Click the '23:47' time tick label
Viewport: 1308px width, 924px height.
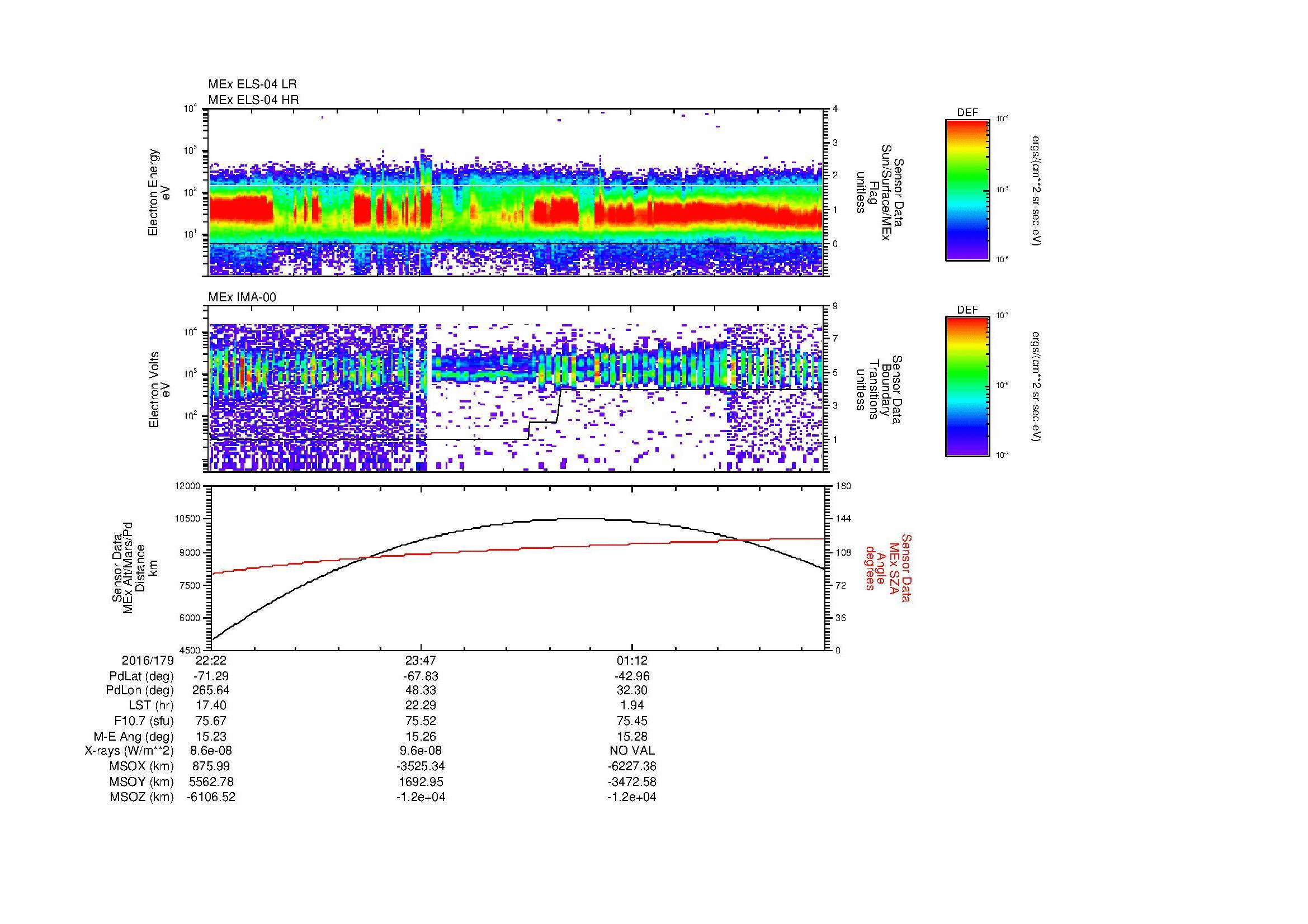pyautogui.click(x=421, y=660)
